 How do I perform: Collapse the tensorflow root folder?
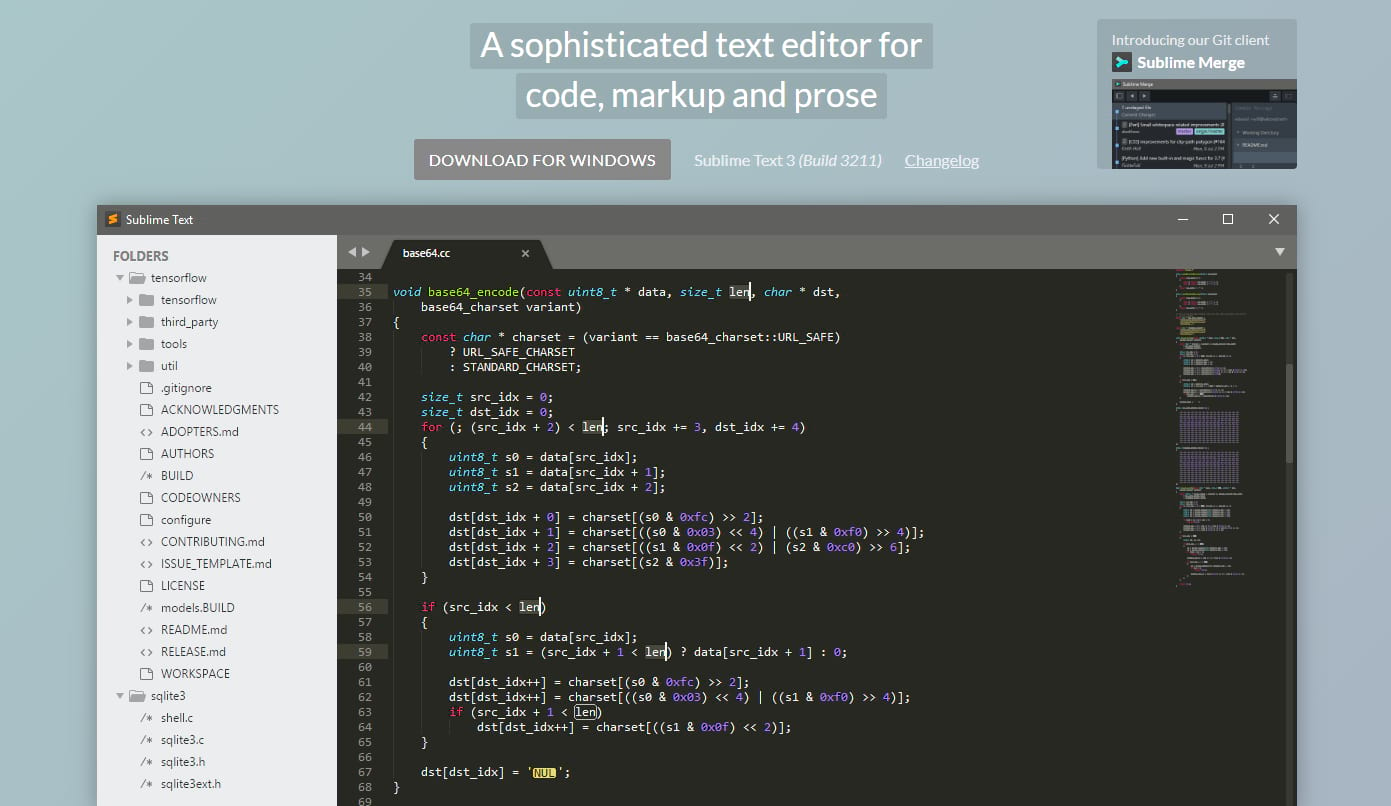click(x=120, y=277)
